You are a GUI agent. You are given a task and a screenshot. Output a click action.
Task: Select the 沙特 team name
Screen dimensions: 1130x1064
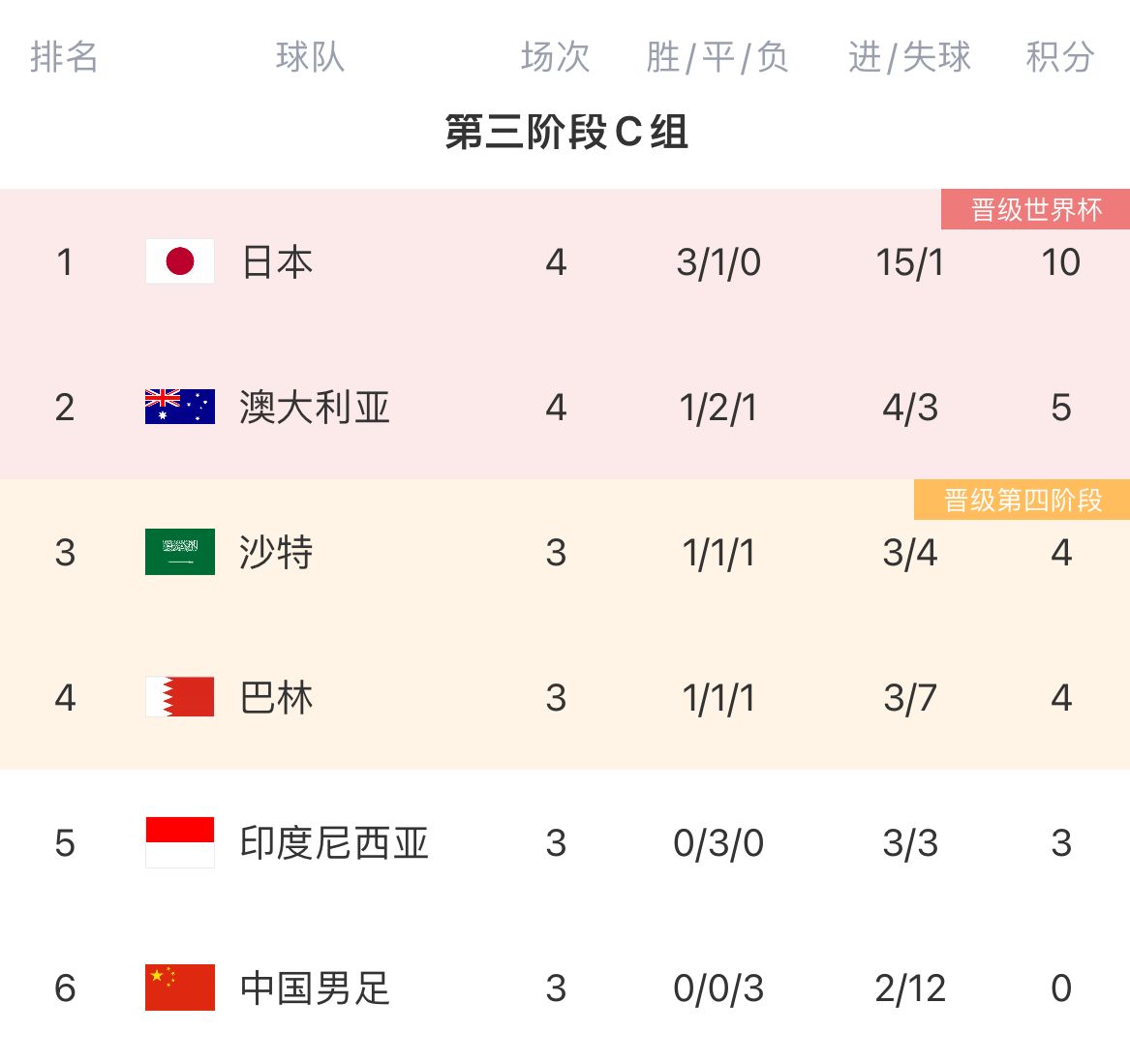click(x=277, y=553)
